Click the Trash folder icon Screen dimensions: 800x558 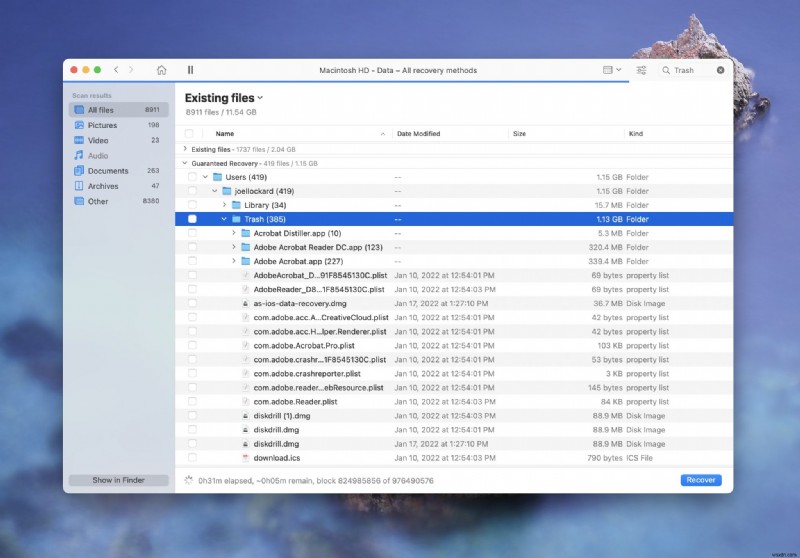click(x=236, y=219)
